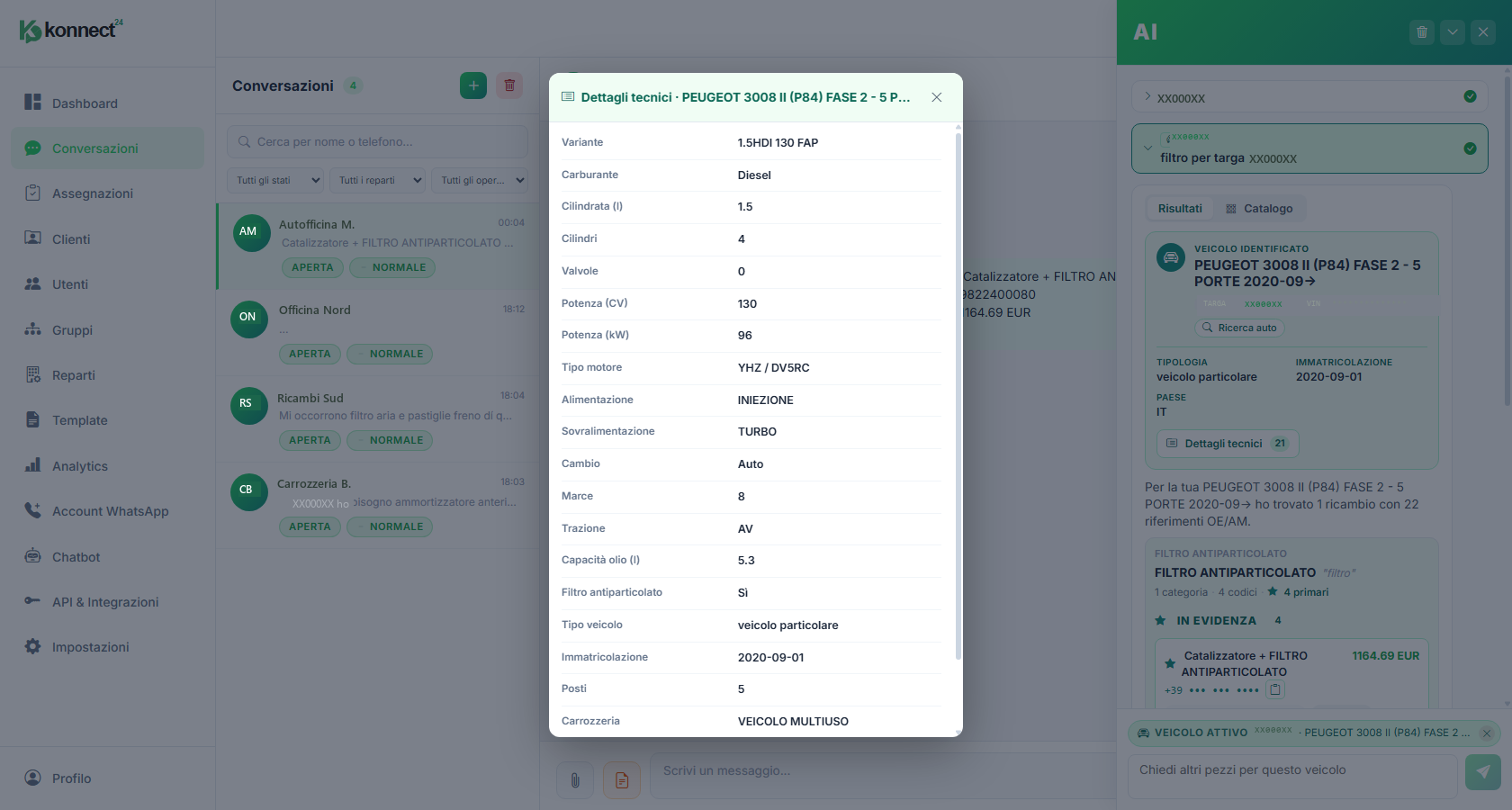Viewport: 1512px width, 810px height.
Task: Switch to the Catalogo tab
Action: coord(1259,209)
